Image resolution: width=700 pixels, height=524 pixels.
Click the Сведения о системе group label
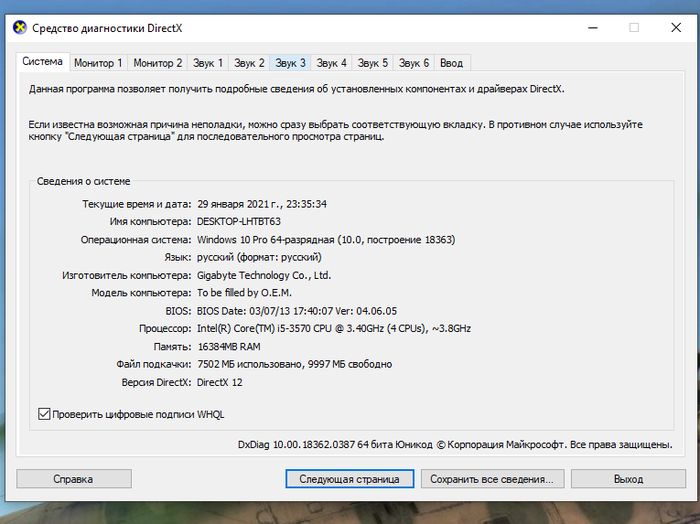coord(83,181)
